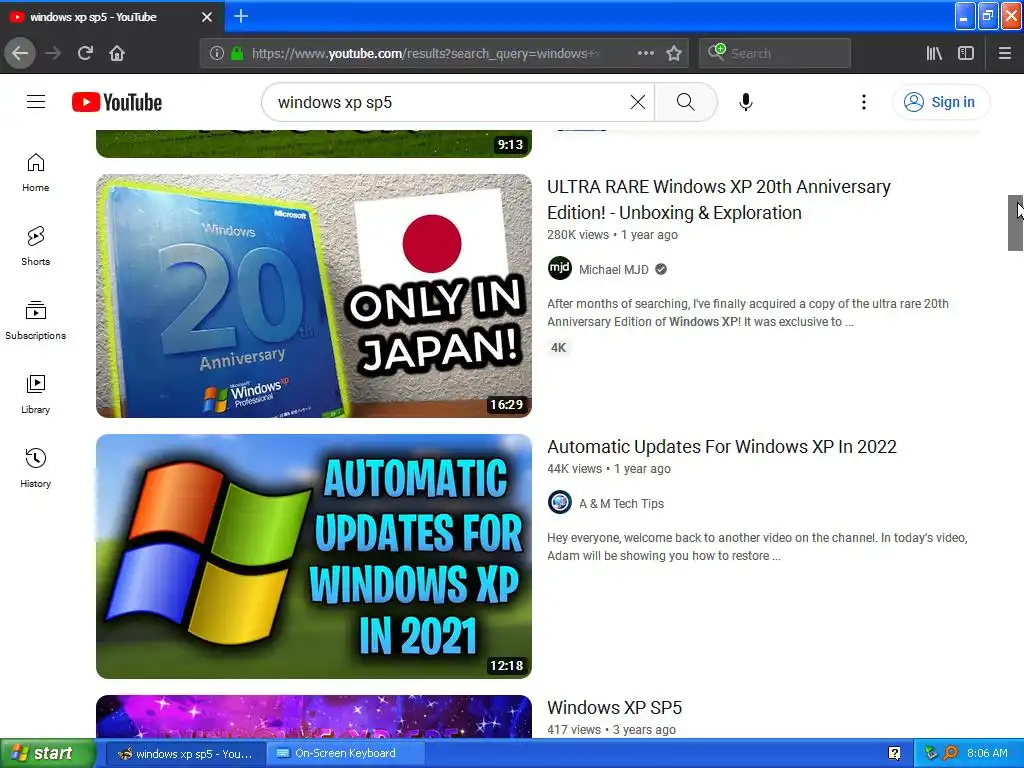Viewport: 1024px width, 768px height.
Task: View the green padlock connection details
Action: click(x=237, y=53)
